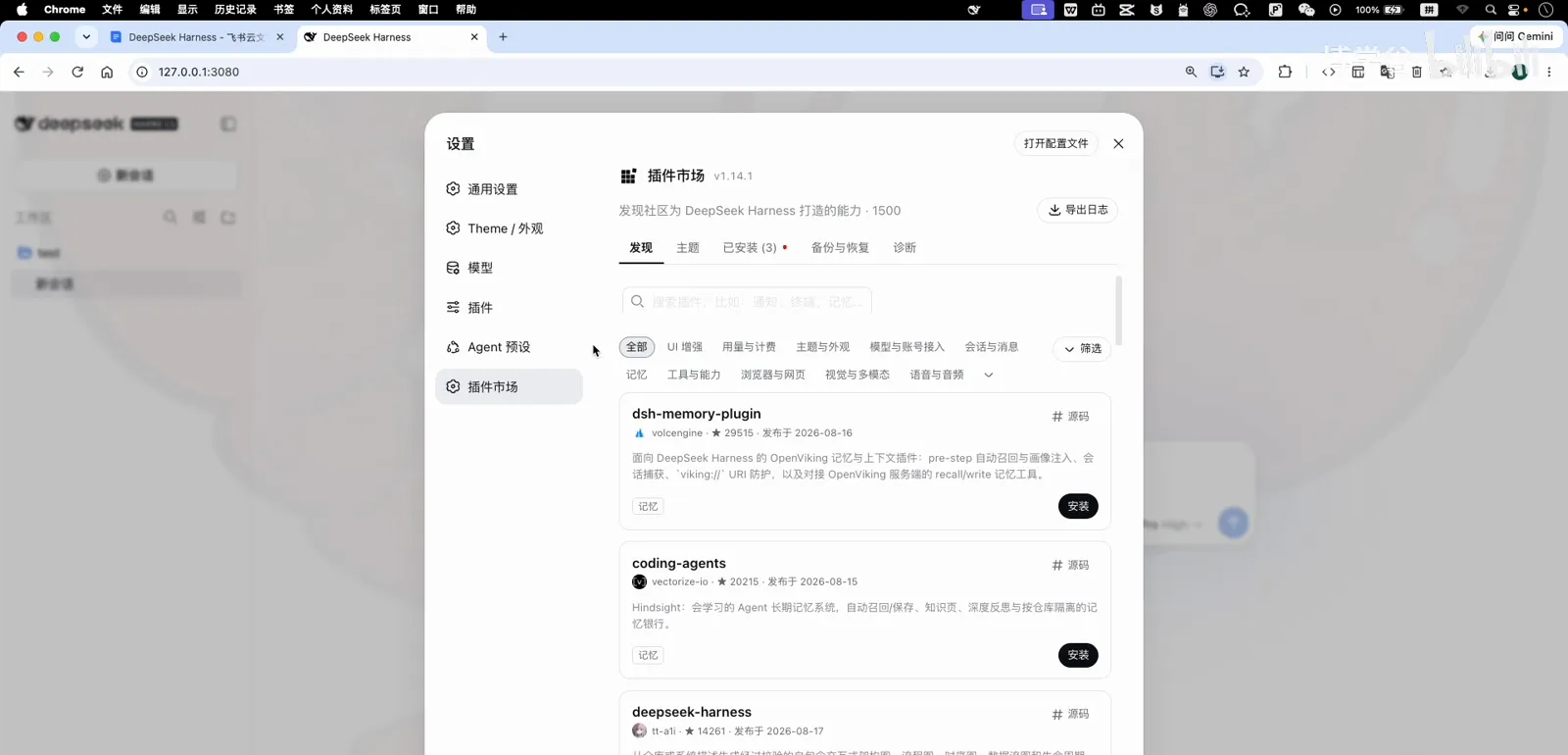Select the 浏览器与网页 category filter
Viewport: 1568px width, 755px height.
[773, 375]
